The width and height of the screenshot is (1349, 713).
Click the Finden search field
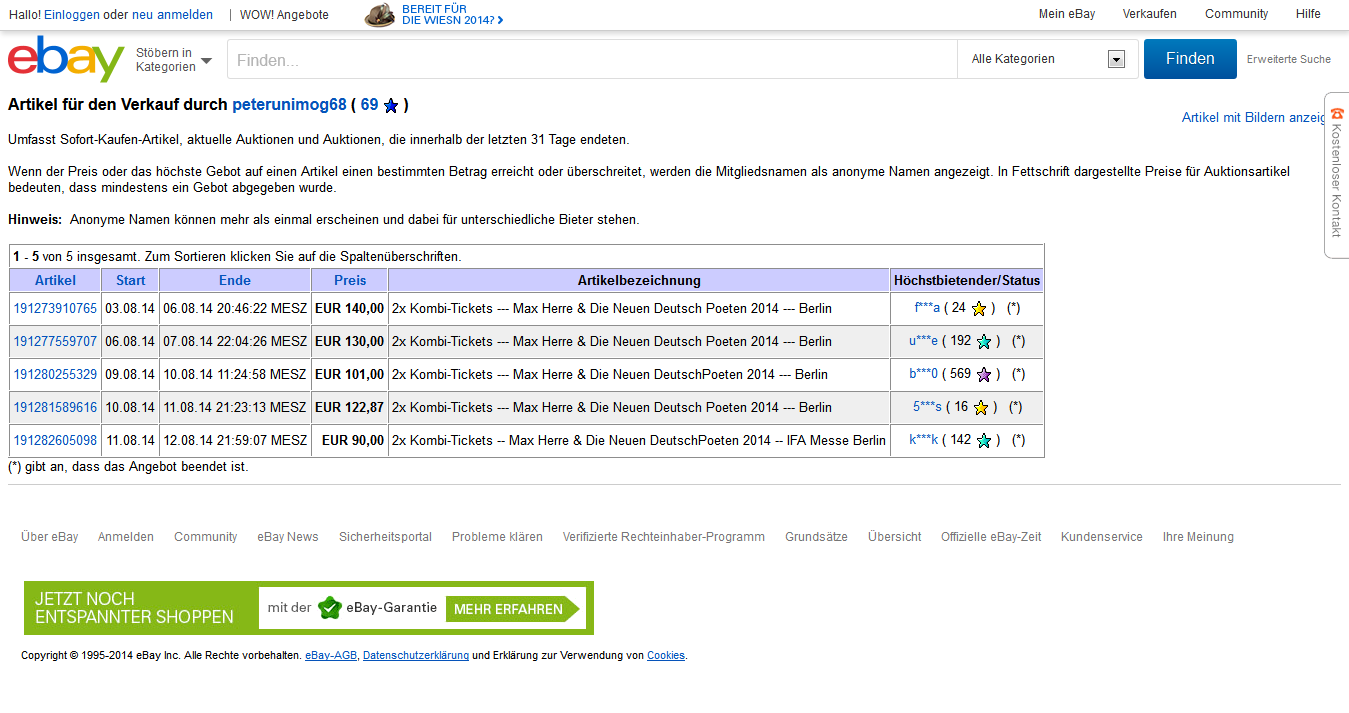(x=592, y=60)
